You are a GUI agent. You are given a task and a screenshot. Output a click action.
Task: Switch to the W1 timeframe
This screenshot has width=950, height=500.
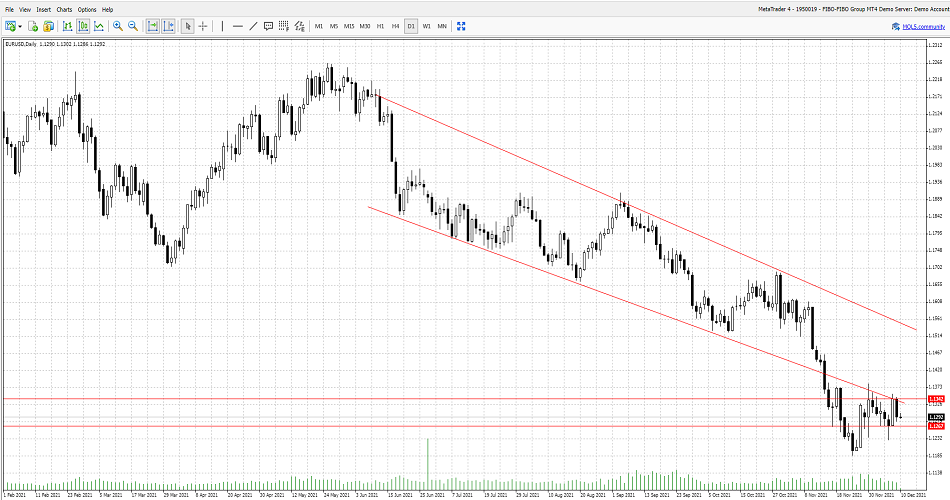click(x=427, y=26)
